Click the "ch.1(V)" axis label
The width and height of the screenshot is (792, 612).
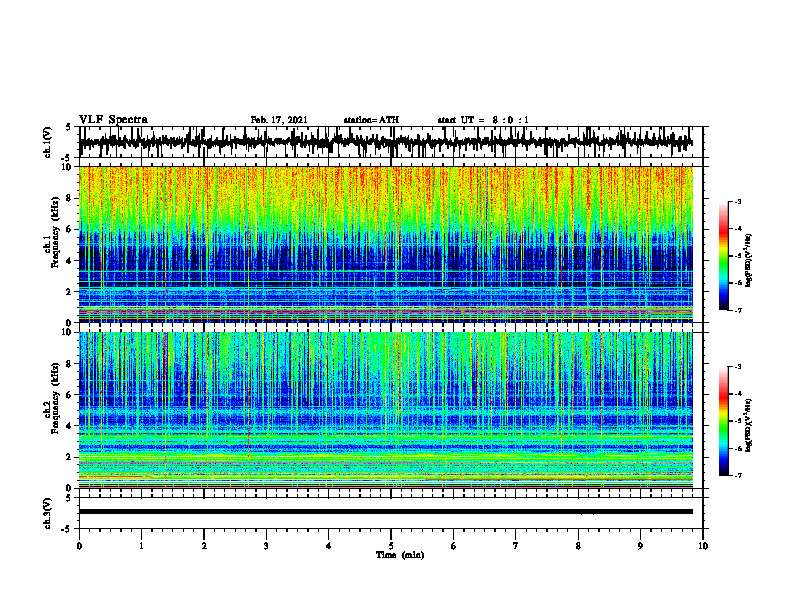pyautogui.click(x=48, y=142)
